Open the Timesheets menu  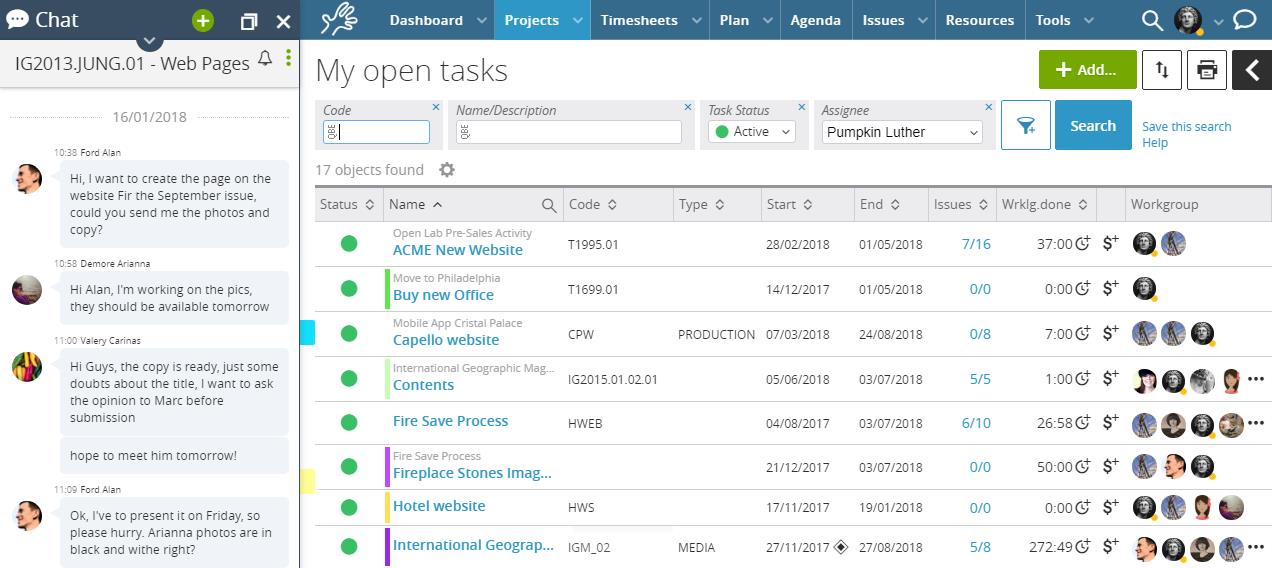(638, 20)
